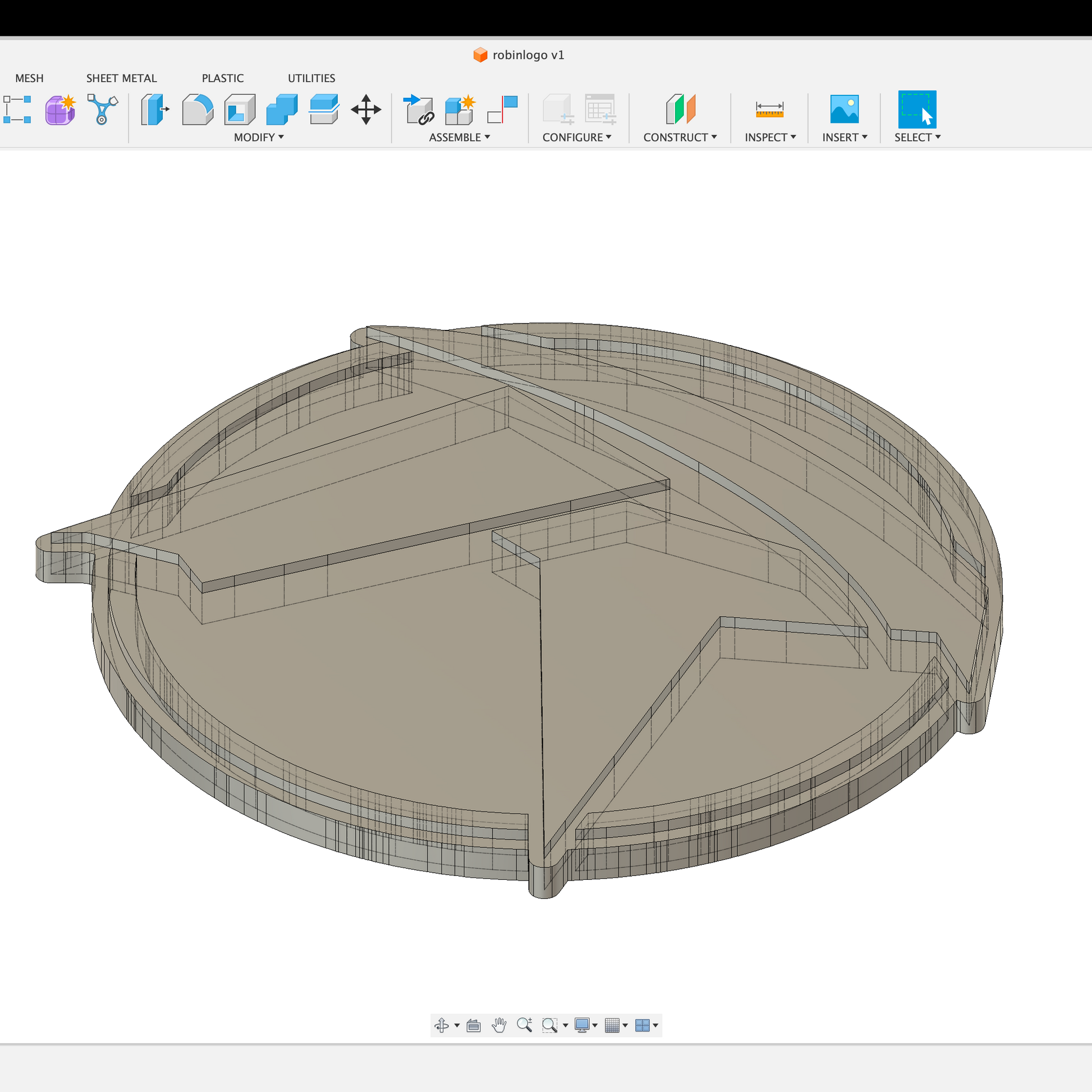Click the robinlogo v1 document title
Image resolution: width=1092 pixels, height=1092 pixels.
(x=528, y=55)
